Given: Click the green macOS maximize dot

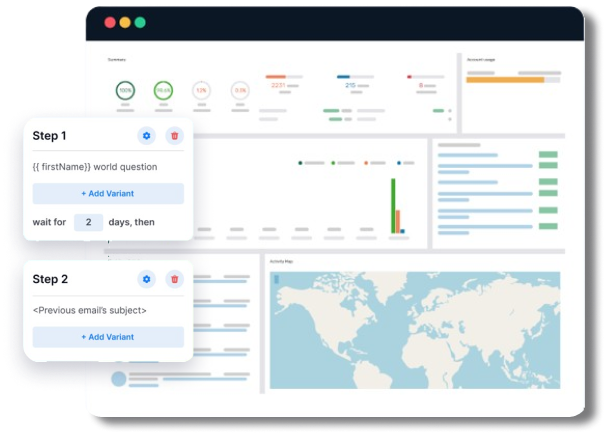Looking at the screenshot, I should point(140,22).
